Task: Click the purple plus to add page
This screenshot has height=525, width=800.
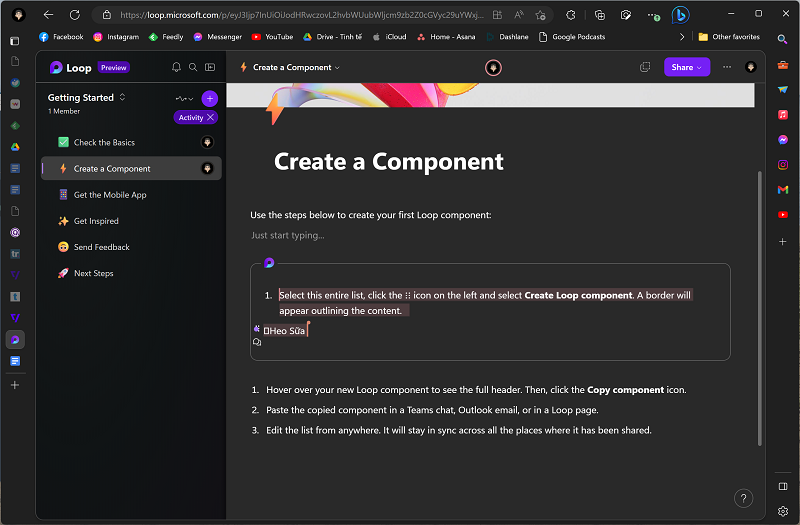Action: click(x=210, y=98)
